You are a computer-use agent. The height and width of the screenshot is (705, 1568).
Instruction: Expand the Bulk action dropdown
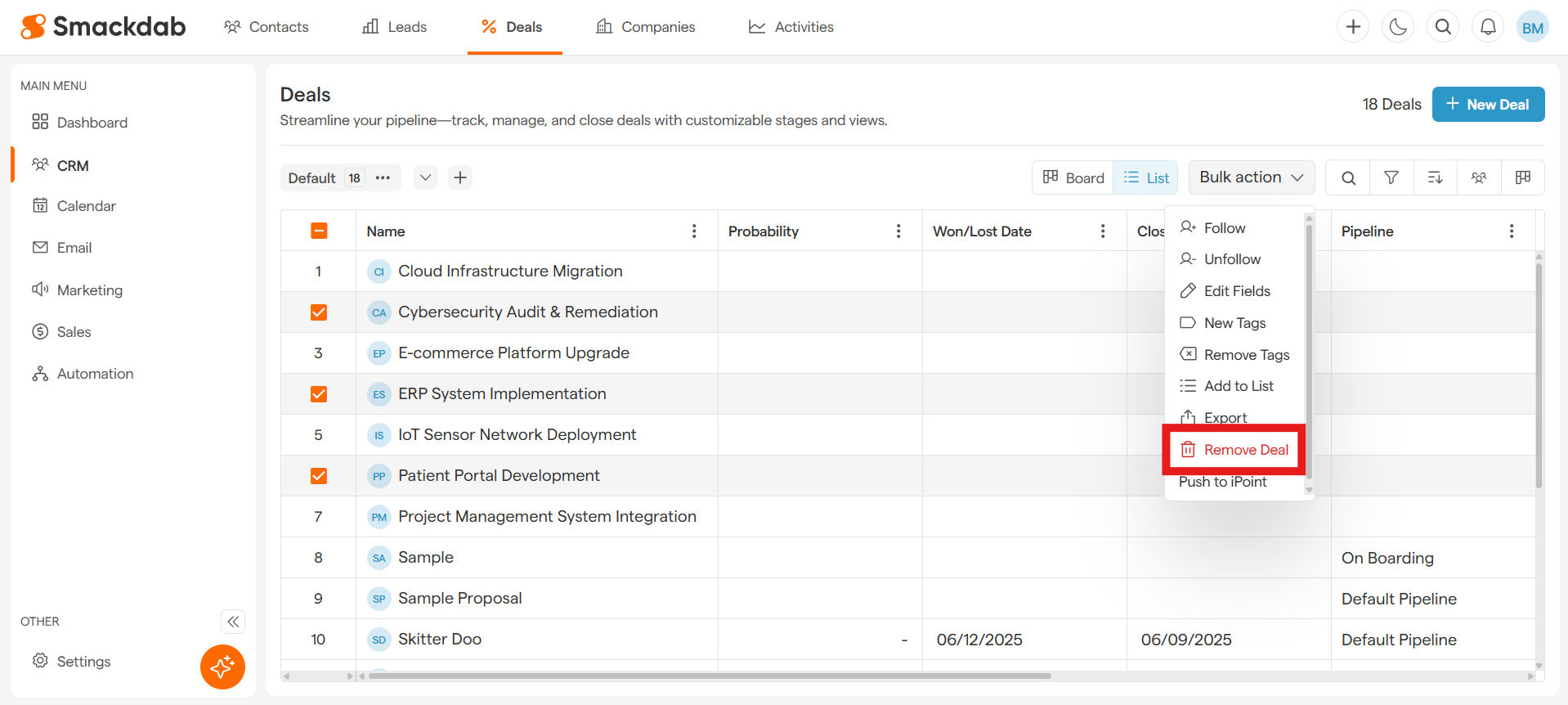click(1251, 177)
